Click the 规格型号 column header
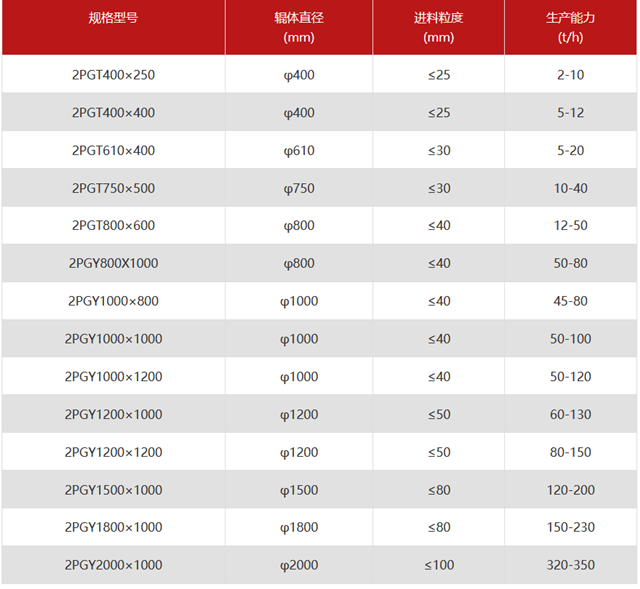640x589 pixels. [x=113, y=19]
